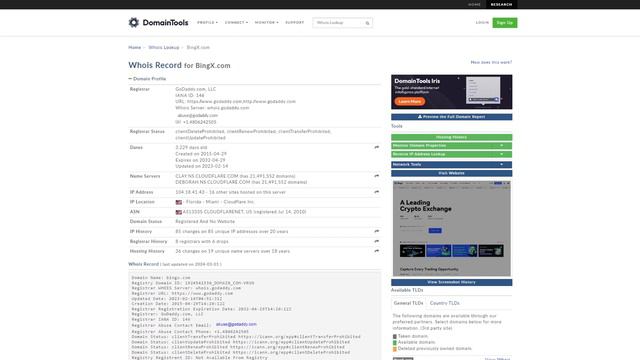The width and height of the screenshot is (640, 360).
Task: Open the Monitor dropdown menu
Action: [x=267, y=22]
